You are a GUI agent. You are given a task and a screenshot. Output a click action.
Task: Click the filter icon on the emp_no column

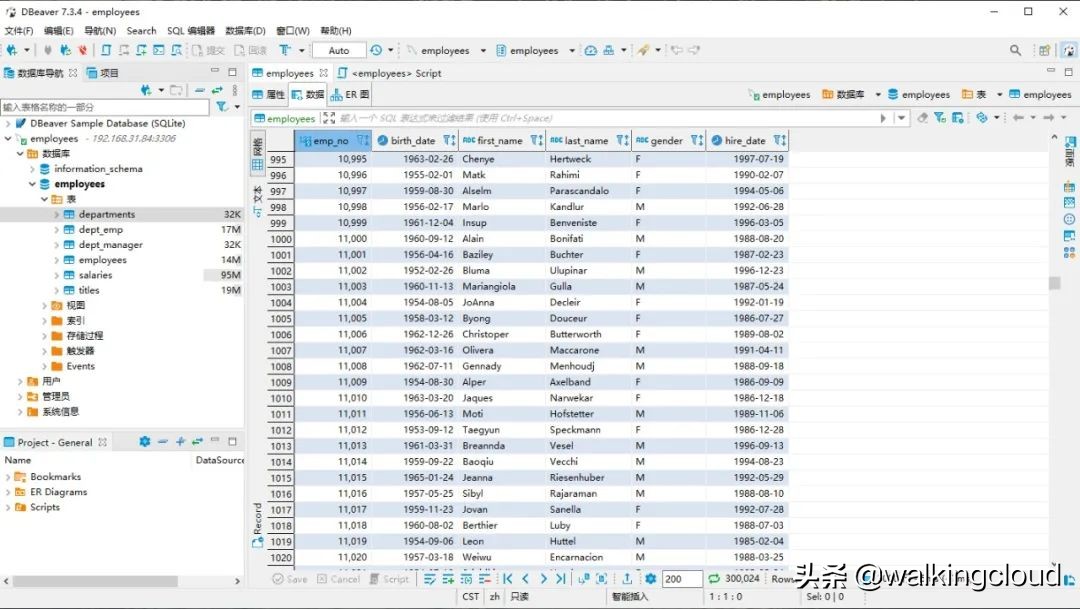tap(358, 140)
